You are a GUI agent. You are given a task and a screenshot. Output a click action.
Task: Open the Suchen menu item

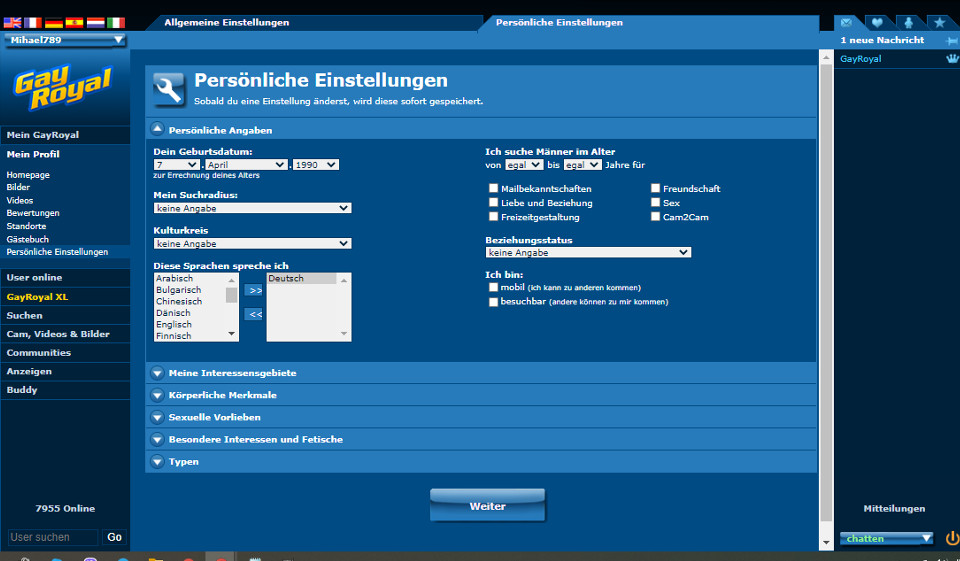tap(25, 315)
